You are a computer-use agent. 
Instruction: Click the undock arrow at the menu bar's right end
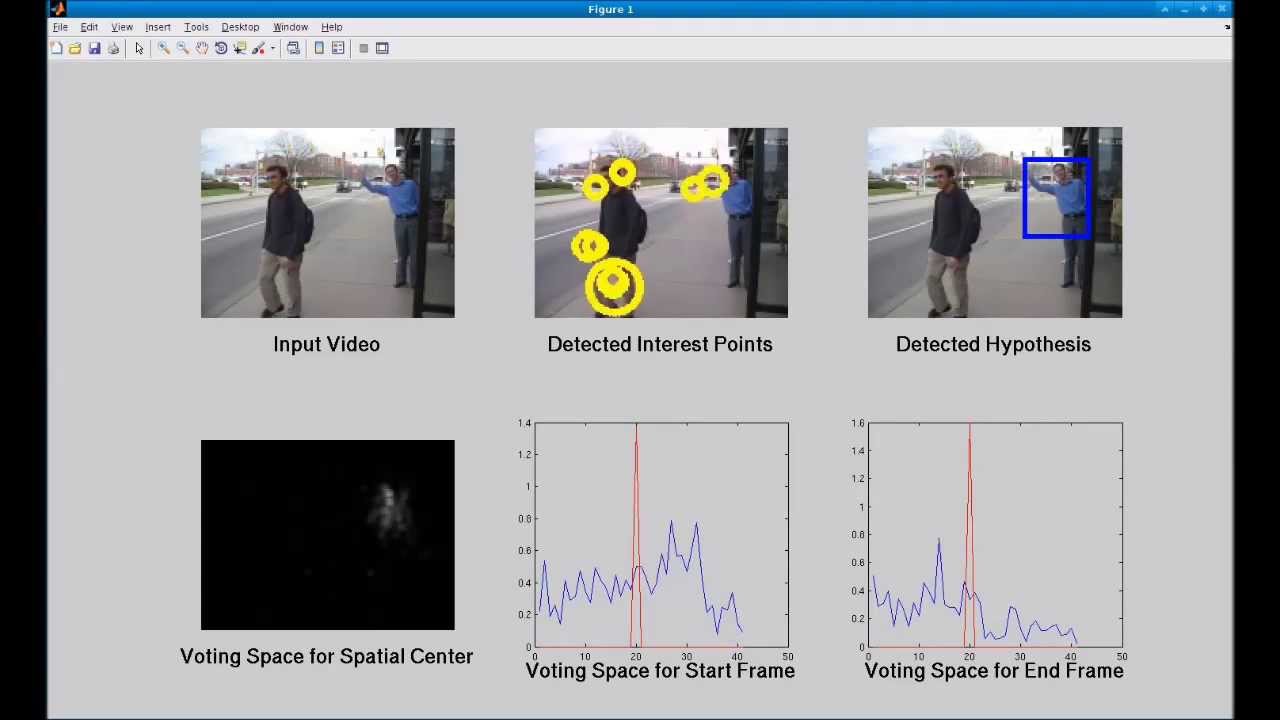pyautogui.click(x=1227, y=27)
